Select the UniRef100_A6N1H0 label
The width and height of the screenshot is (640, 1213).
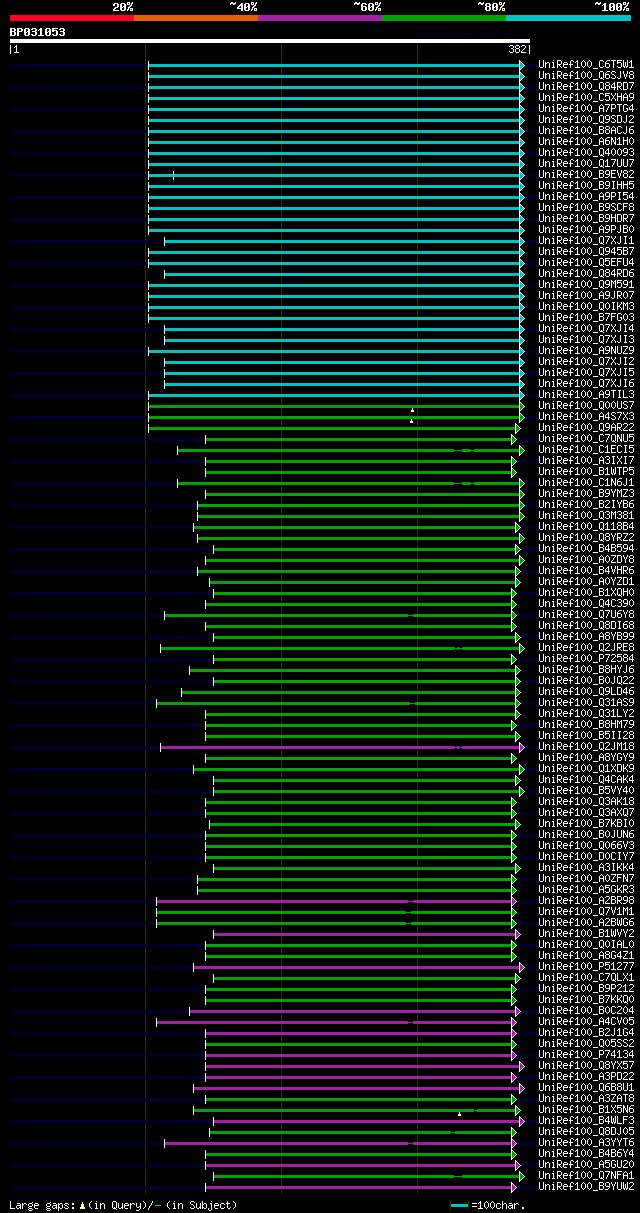tap(586, 141)
